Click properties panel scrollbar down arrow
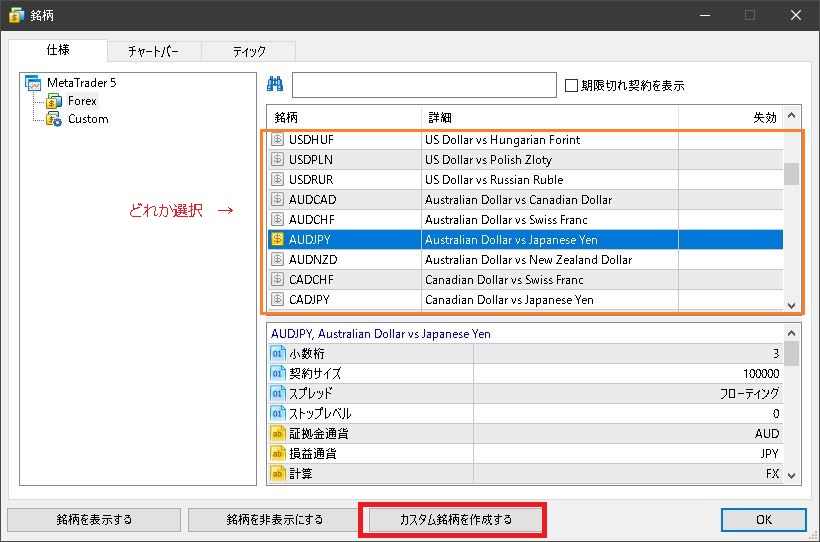This screenshot has width=820, height=542. click(791, 476)
